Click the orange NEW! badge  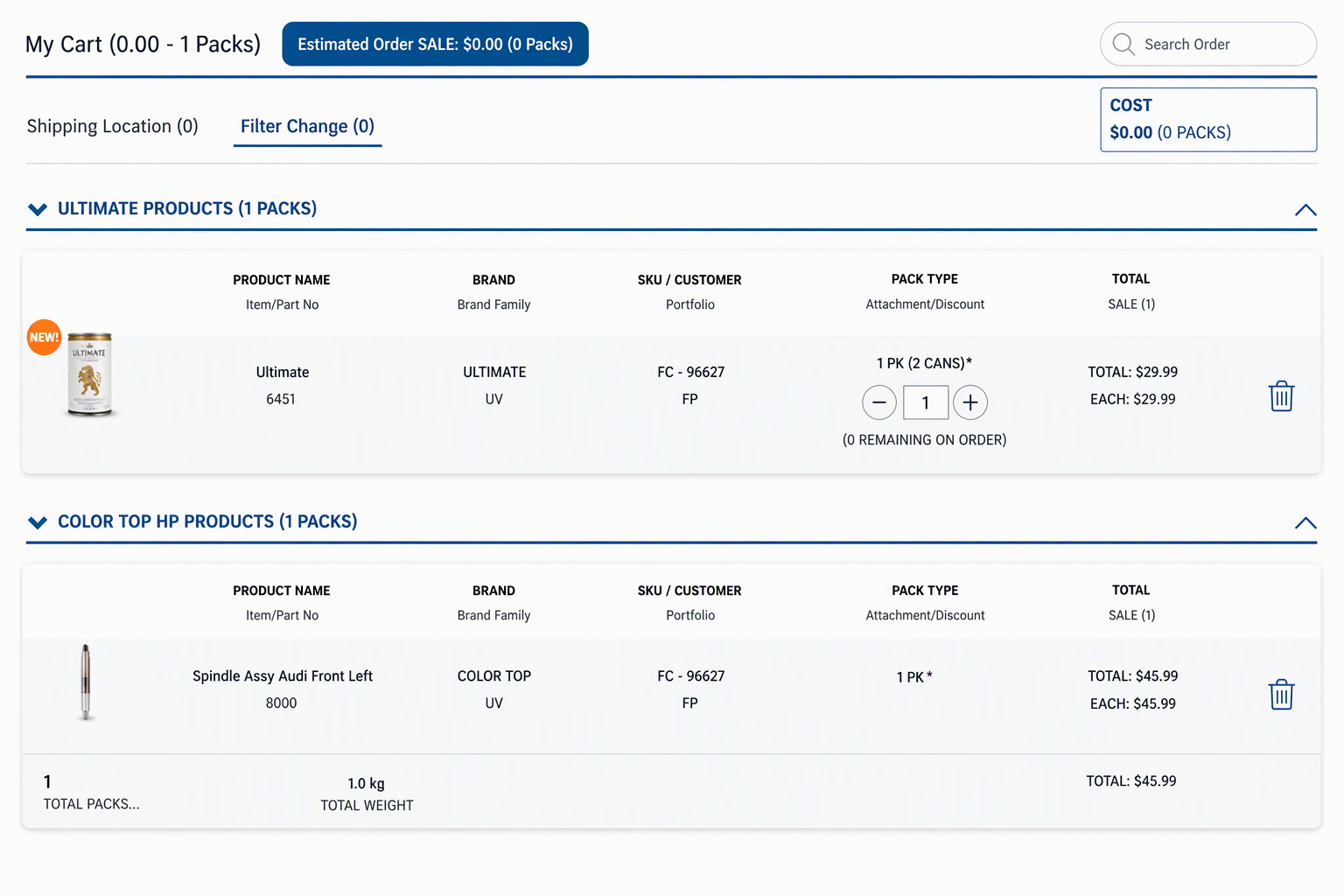pyautogui.click(x=44, y=337)
